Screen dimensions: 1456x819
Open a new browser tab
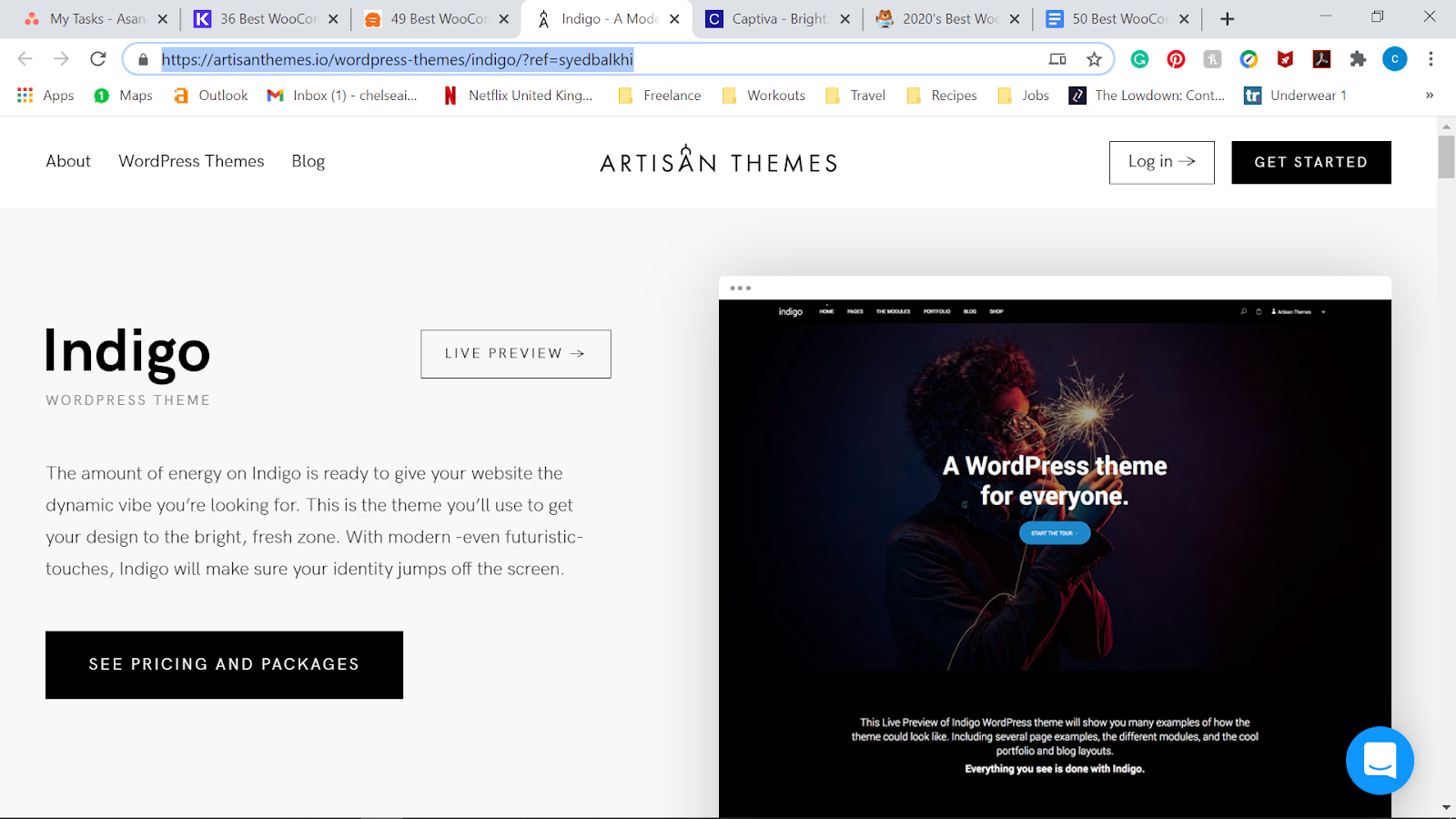click(1227, 19)
